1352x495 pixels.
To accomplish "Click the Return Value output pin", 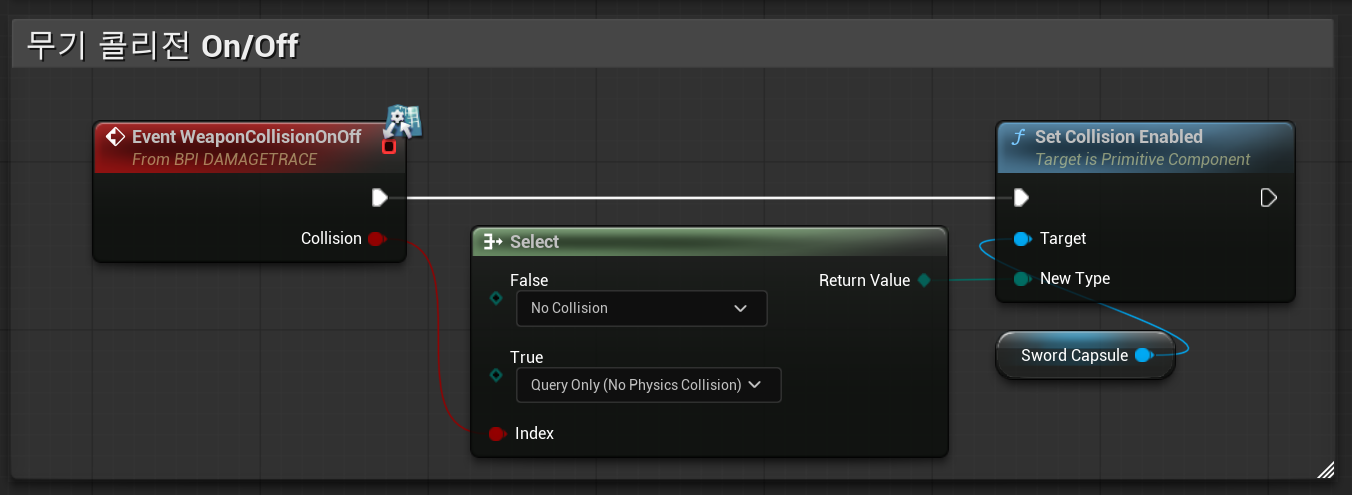I will [x=924, y=280].
